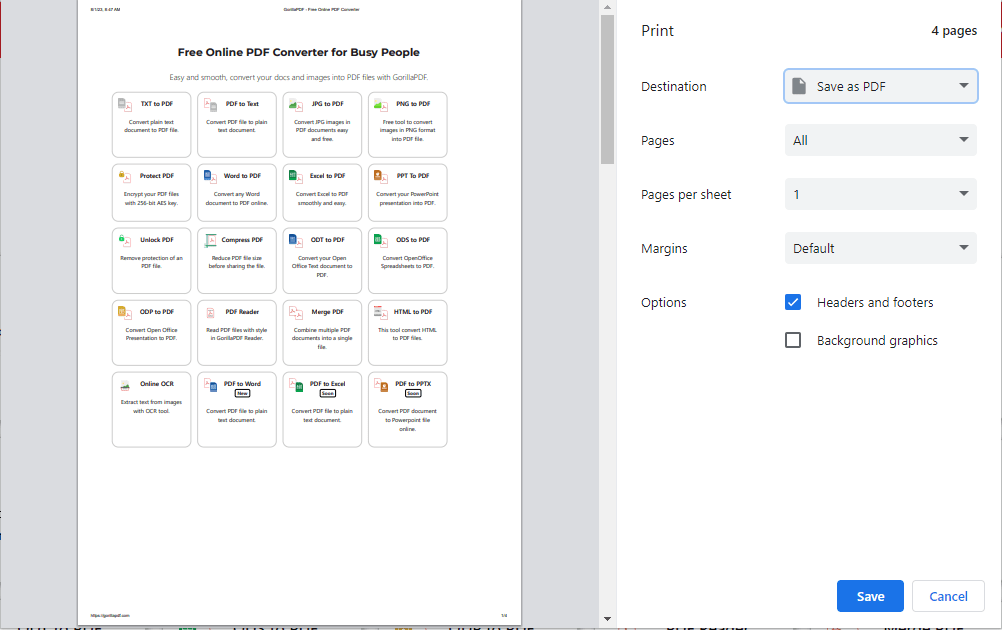This screenshot has height=630, width=1002.
Task: Click the ODP to PDF icon
Action: pos(125,313)
